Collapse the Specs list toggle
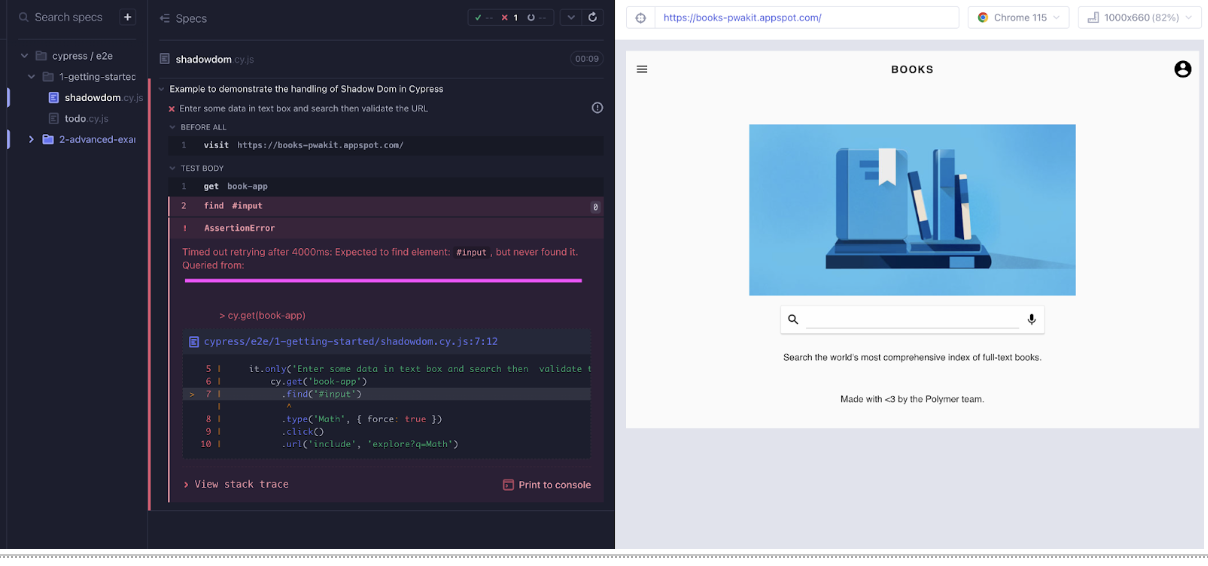Viewport: 1208px width, 566px height. tap(165, 18)
